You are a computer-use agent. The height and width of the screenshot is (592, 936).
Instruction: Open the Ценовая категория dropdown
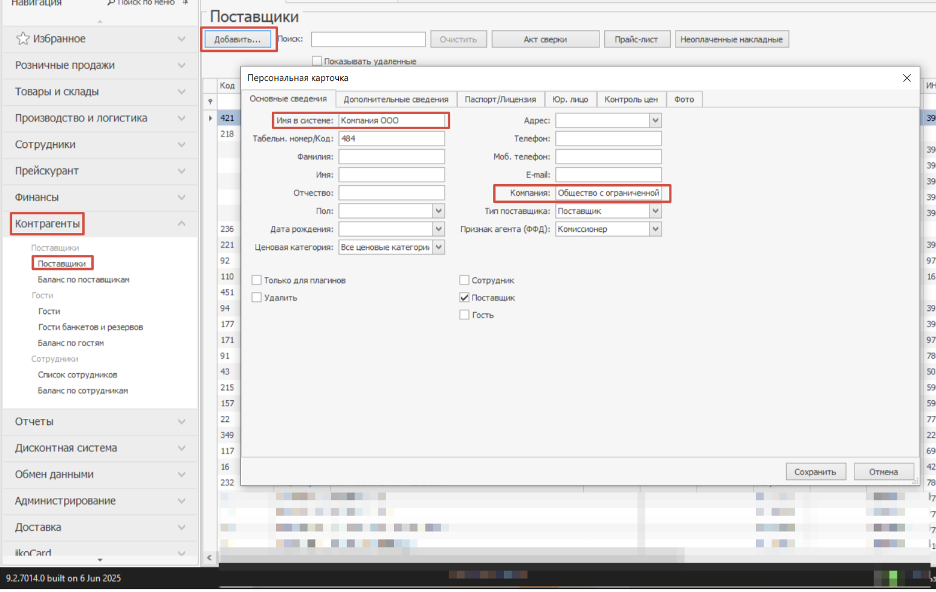coord(439,247)
